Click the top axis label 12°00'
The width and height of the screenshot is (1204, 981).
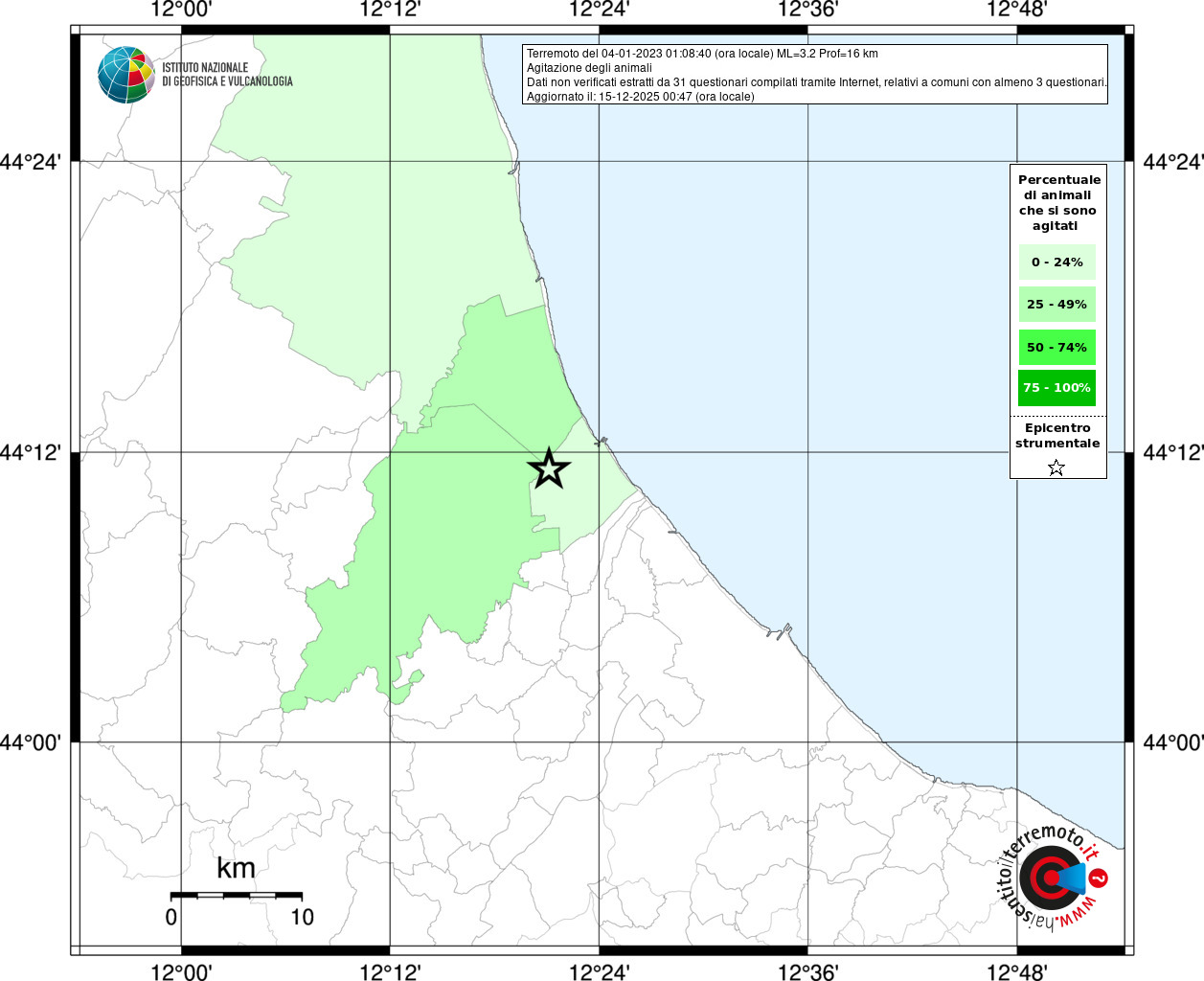pyautogui.click(x=181, y=10)
